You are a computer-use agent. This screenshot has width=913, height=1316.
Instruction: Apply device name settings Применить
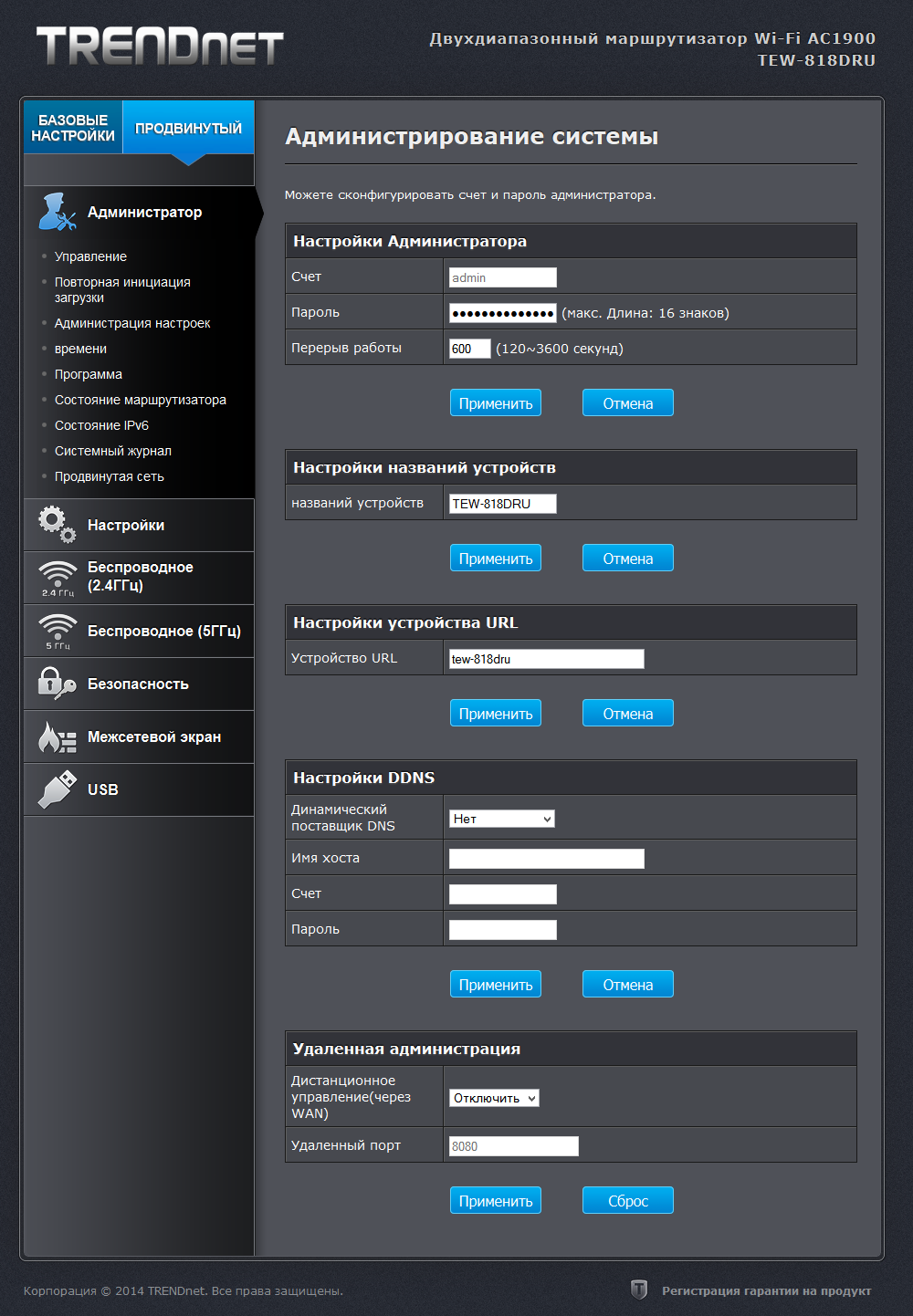click(x=496, y=558)
